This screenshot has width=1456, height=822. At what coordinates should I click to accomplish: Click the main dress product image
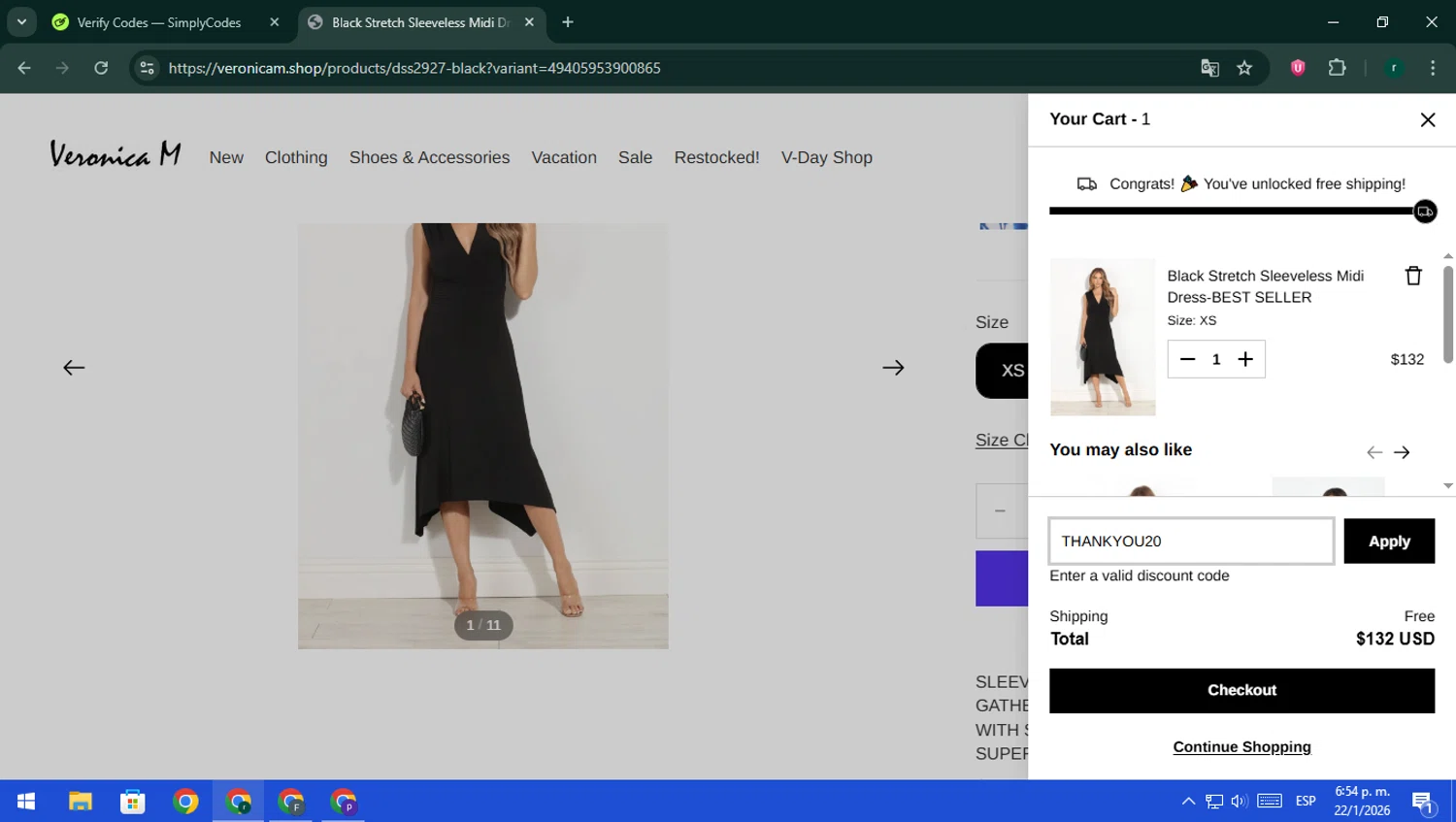click(x=482, y=436)
